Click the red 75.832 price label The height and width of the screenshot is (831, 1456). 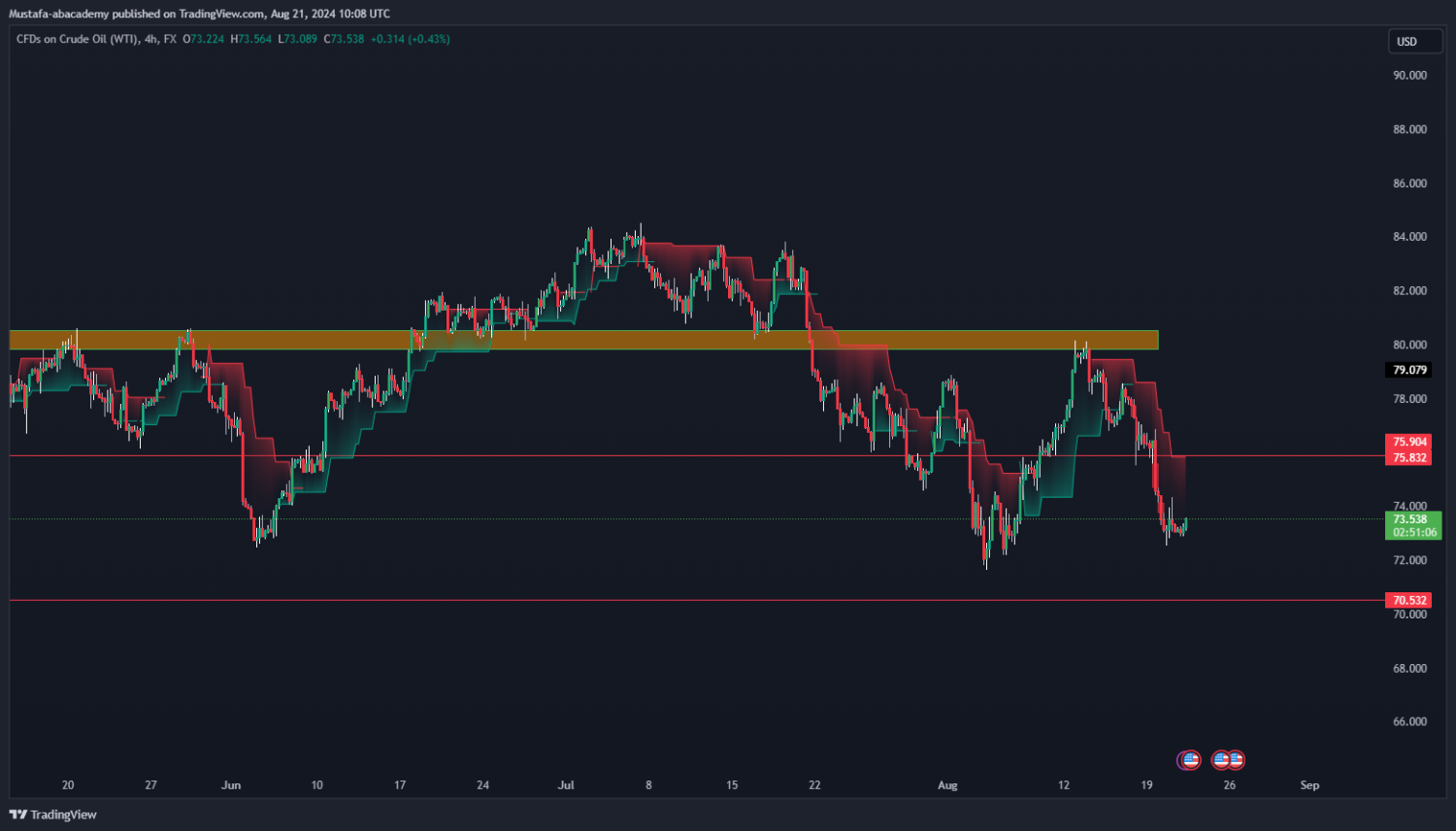(x=1409, y=458)
